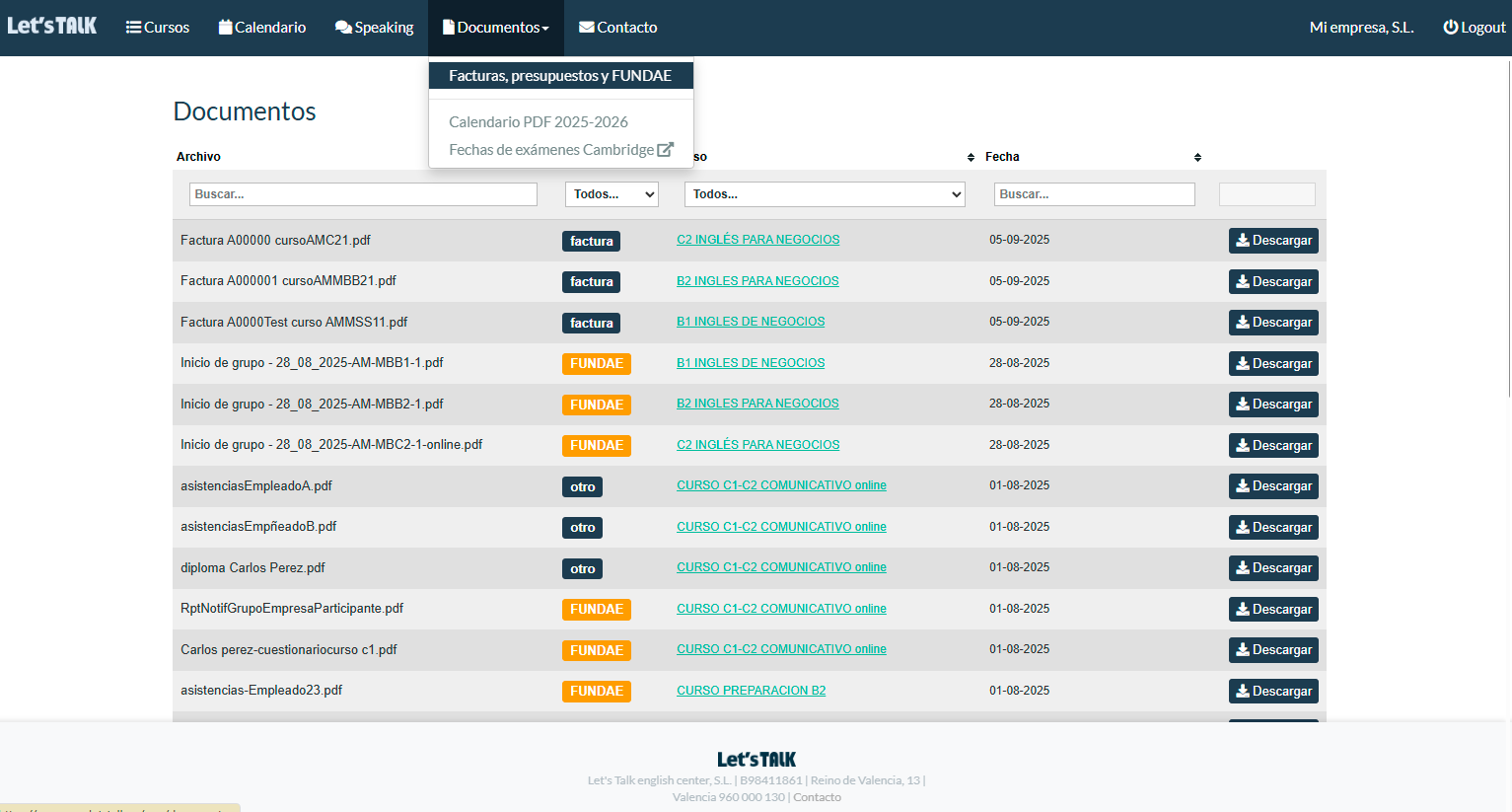Open the Calendario page
This screenshot has height=812, width=1512.
coord(262,28)
